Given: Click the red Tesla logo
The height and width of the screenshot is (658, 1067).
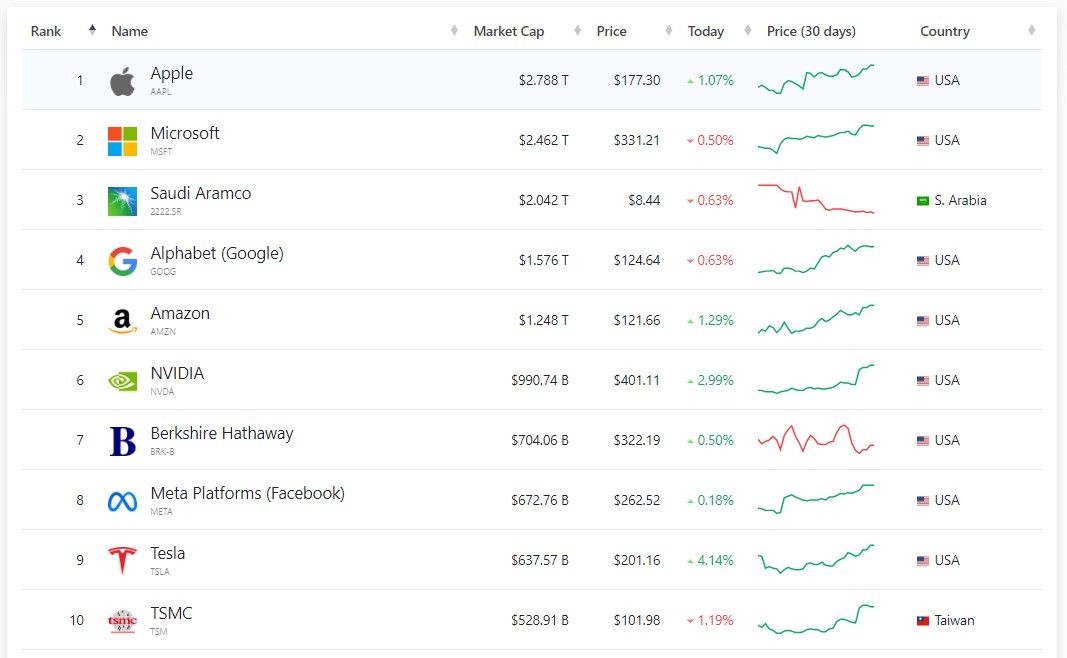Looking at the screenshot, I should (122, 561).
